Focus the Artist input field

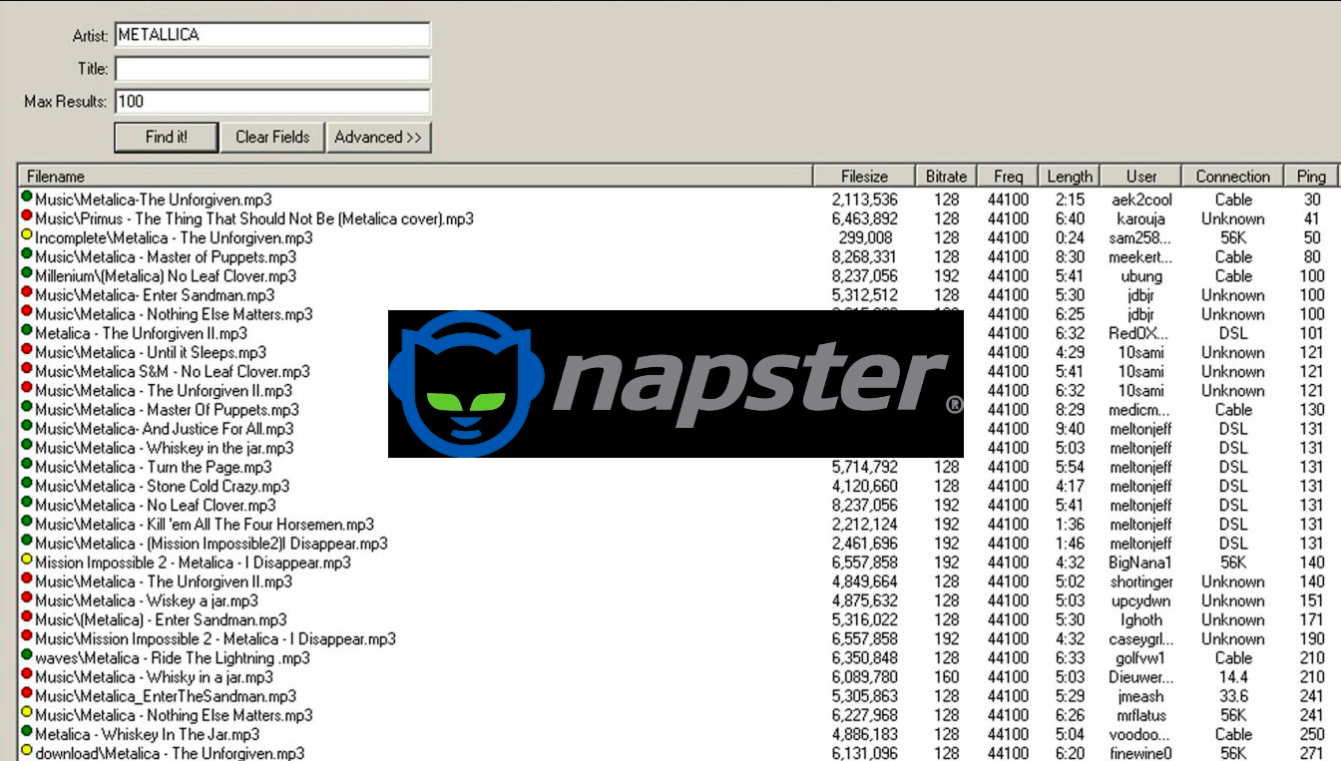coord(272,35)
